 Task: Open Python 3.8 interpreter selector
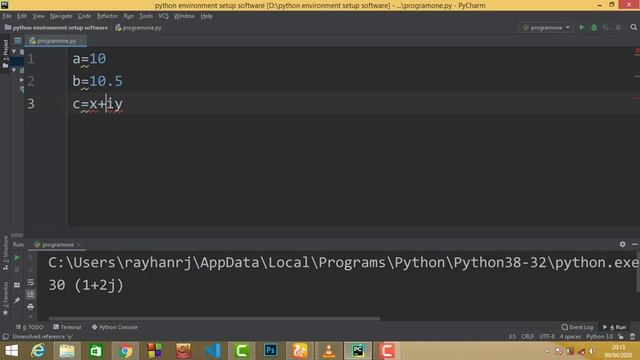(x=600, y=337)
